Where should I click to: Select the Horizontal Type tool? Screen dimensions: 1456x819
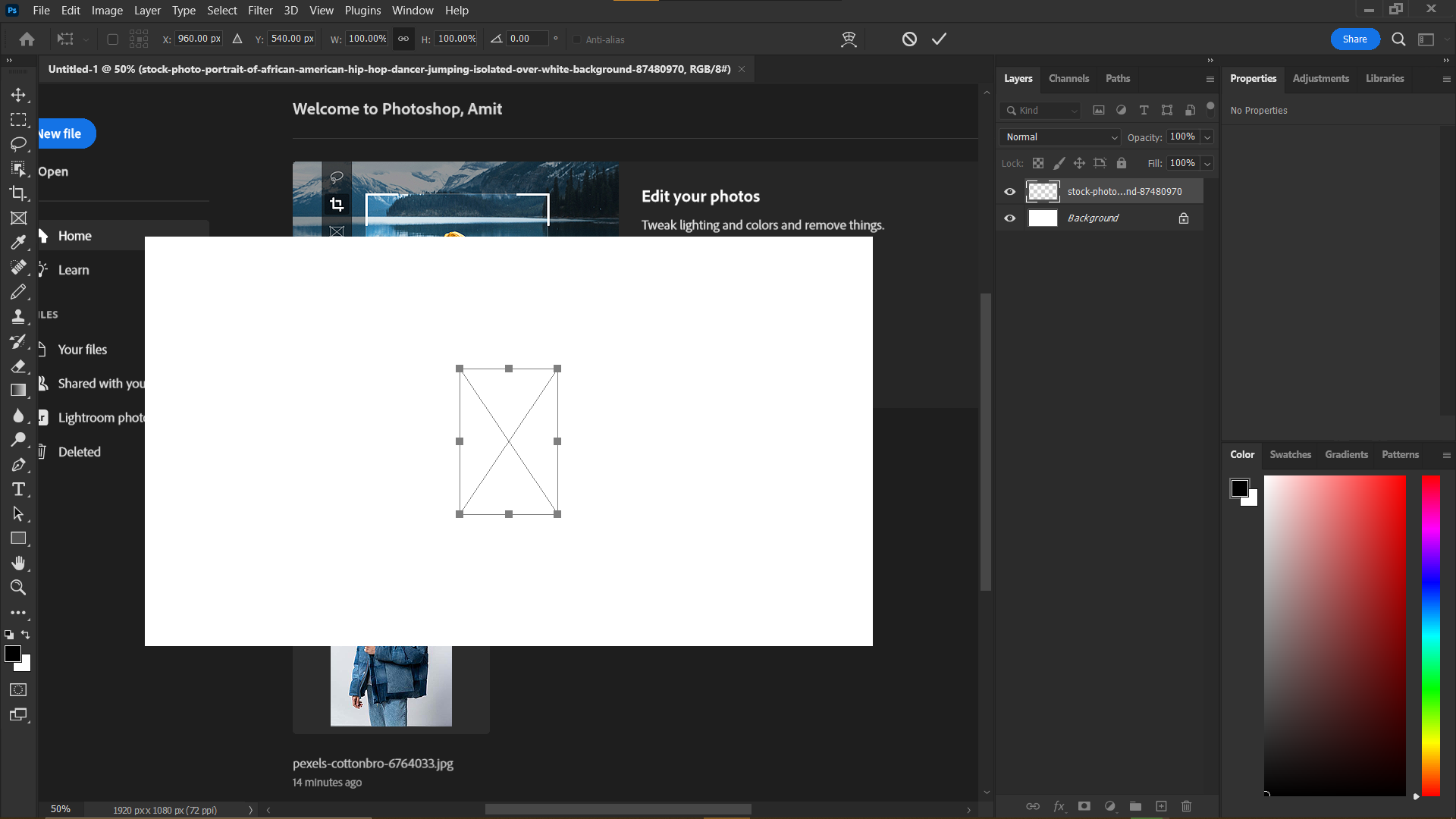point(19,489)
